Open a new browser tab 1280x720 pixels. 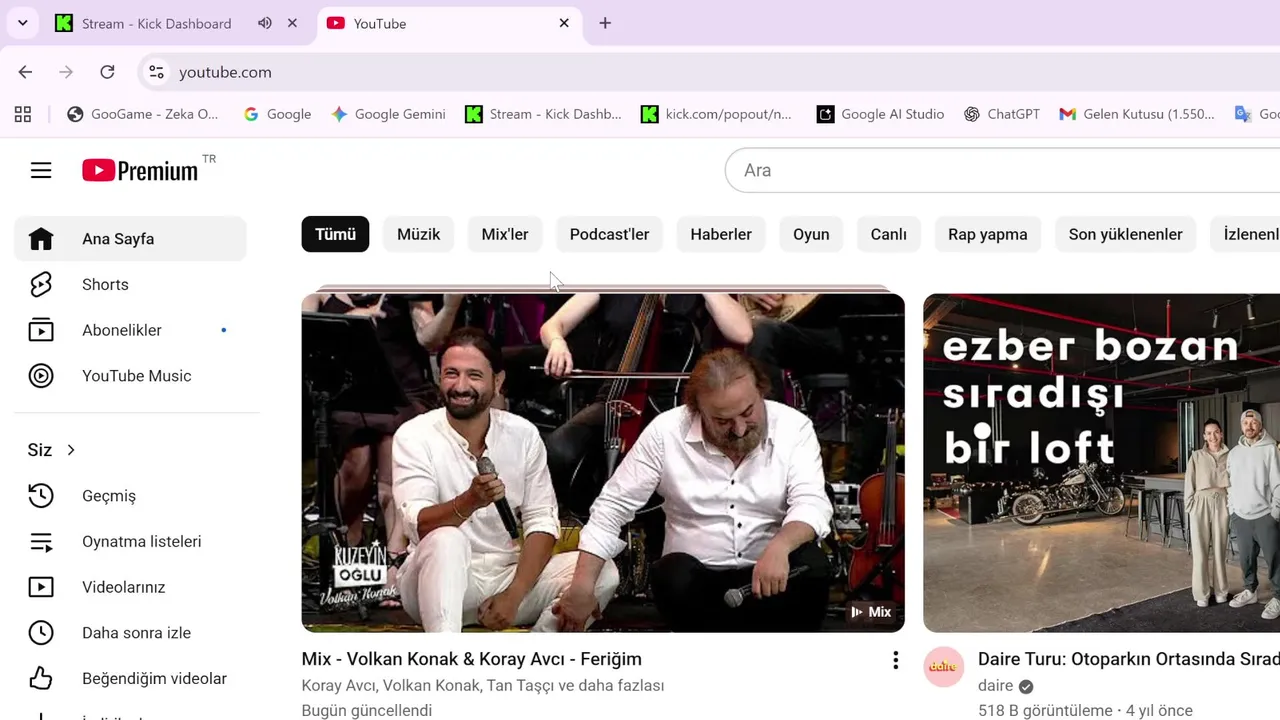605,23
